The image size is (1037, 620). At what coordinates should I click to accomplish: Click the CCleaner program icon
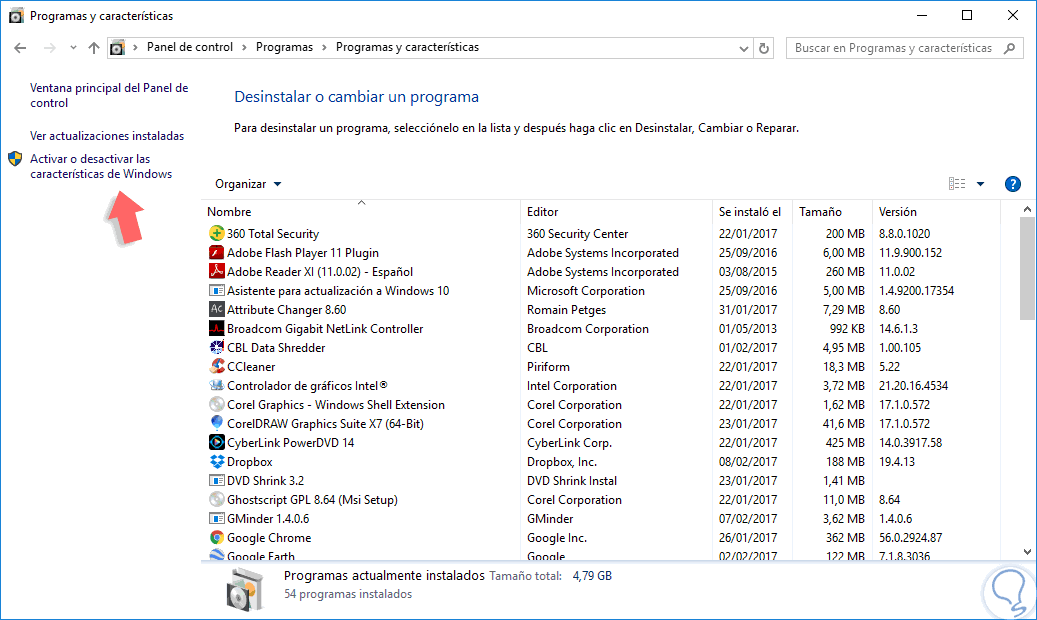tap(216, 366)
